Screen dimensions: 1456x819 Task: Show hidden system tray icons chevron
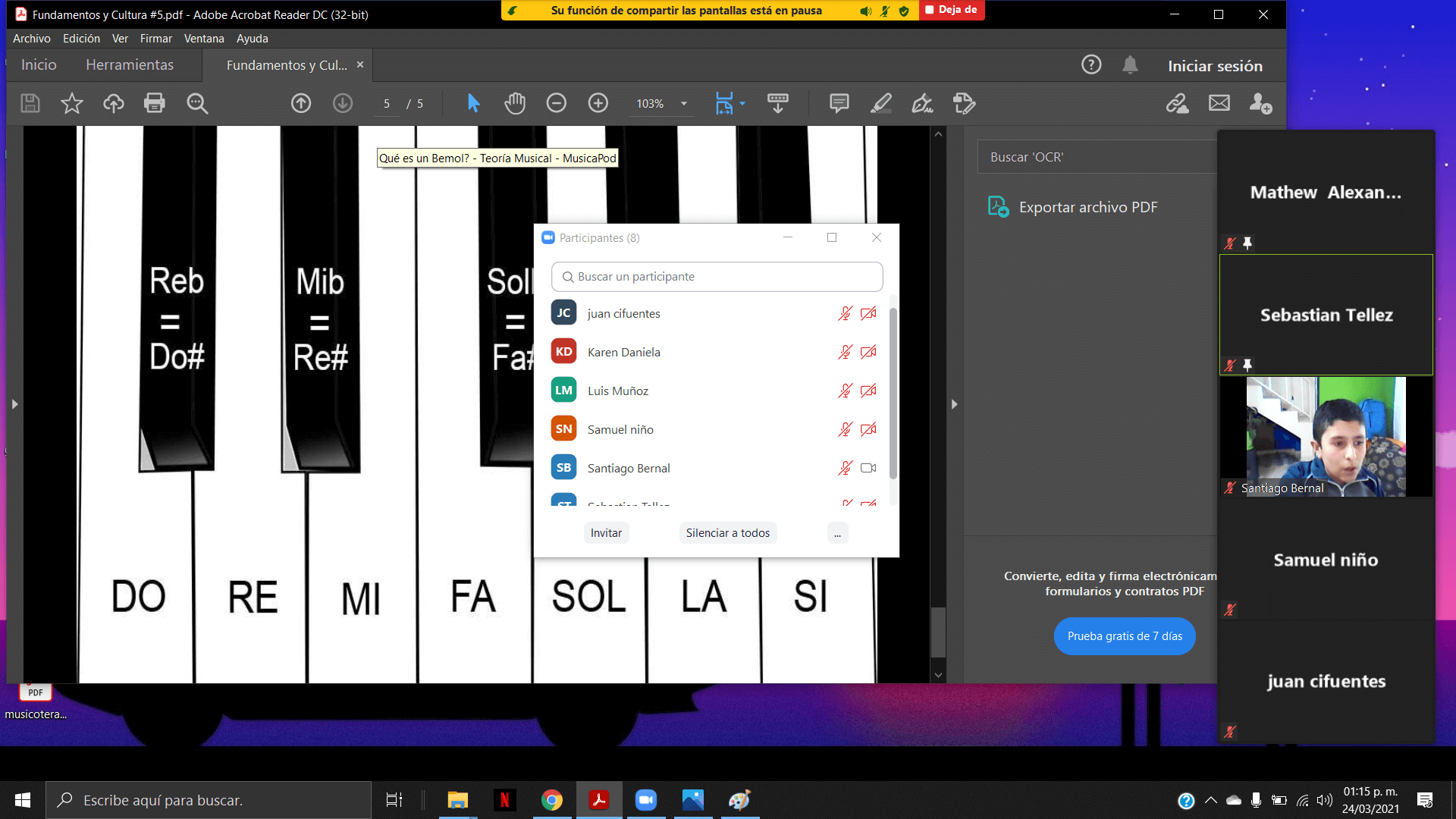click(1211, 800)
